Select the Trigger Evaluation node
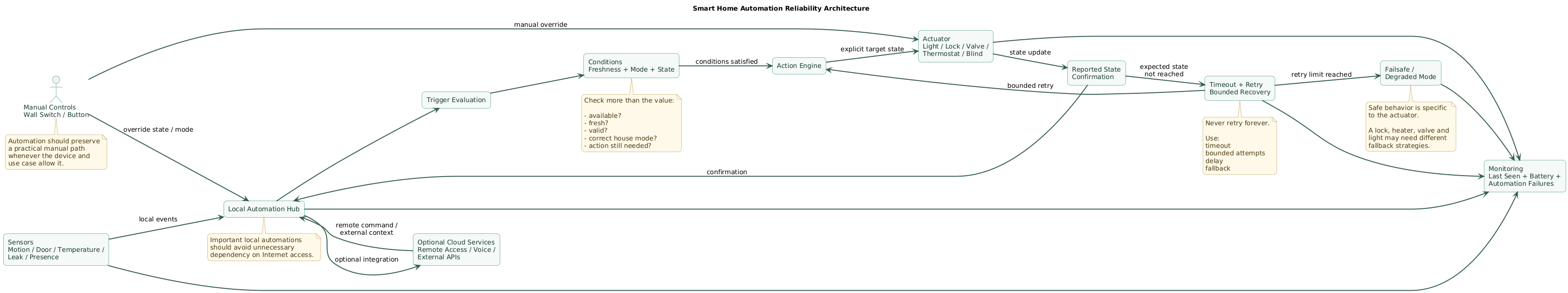Screen dimensions: 1568x293 [456, 100]
